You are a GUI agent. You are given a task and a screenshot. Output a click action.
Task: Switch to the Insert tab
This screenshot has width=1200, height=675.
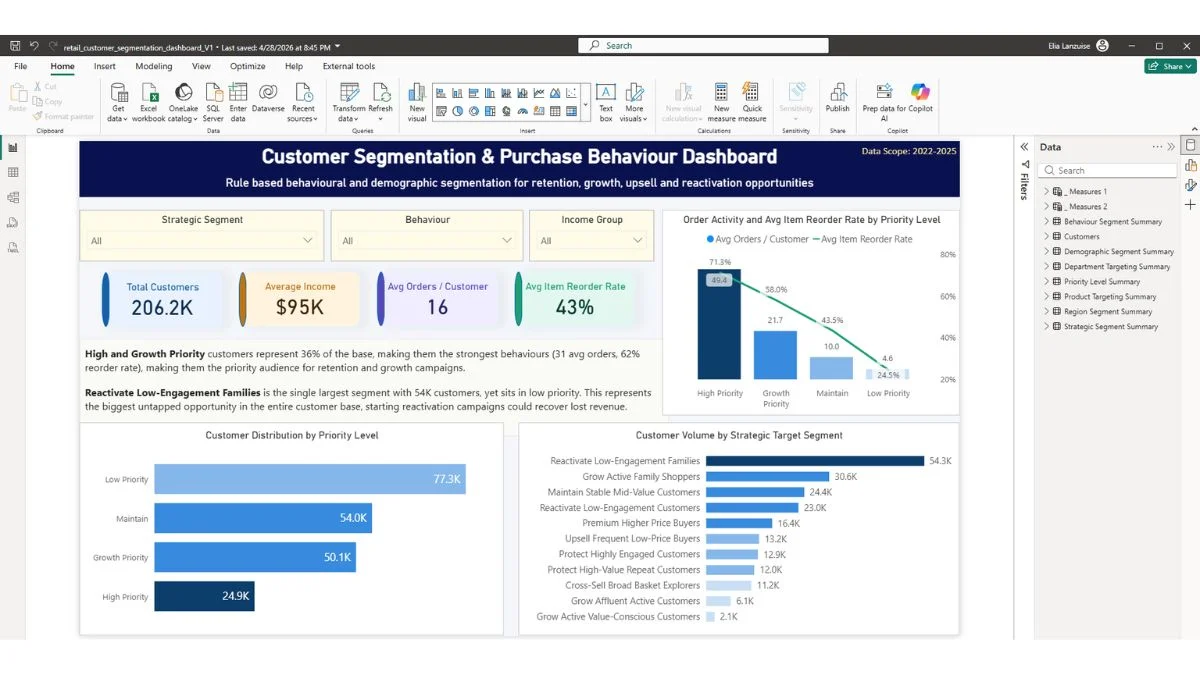105,66
